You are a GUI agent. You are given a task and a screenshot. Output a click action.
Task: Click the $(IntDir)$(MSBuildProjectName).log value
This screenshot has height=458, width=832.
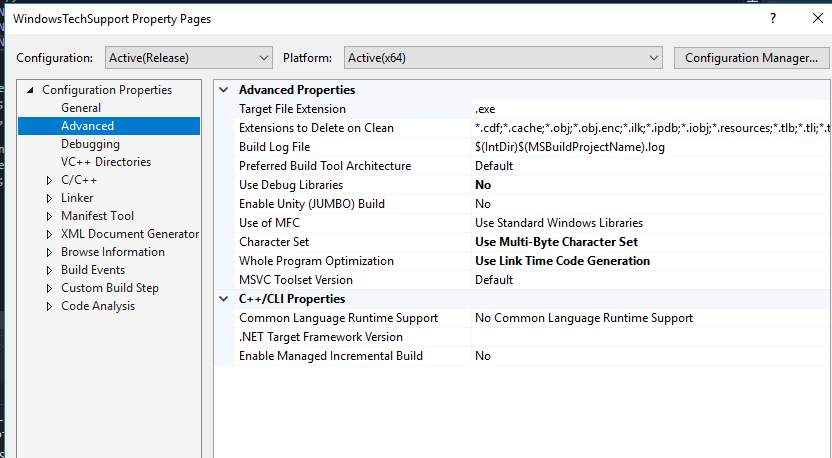coord(569,147)
